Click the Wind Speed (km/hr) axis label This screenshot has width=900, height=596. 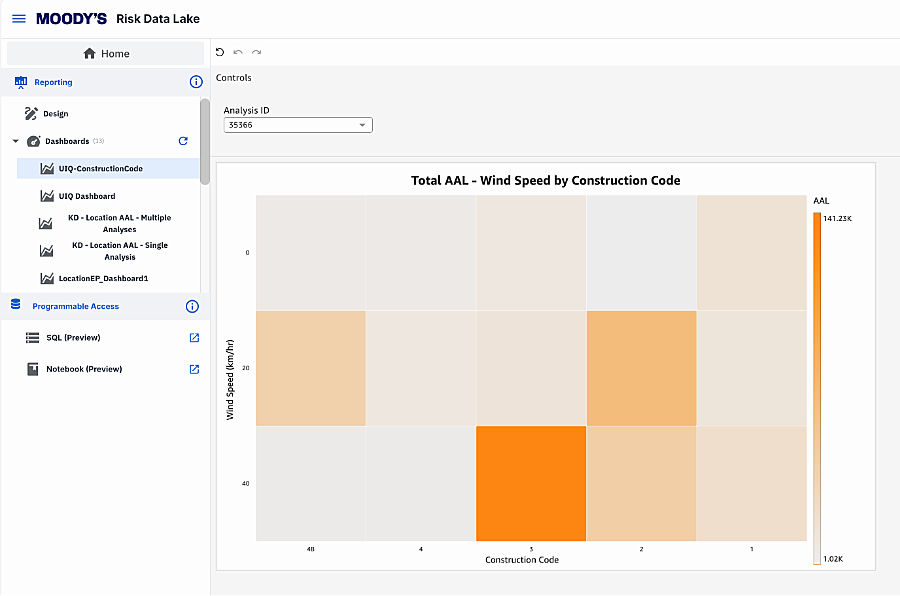pos(230,380)
